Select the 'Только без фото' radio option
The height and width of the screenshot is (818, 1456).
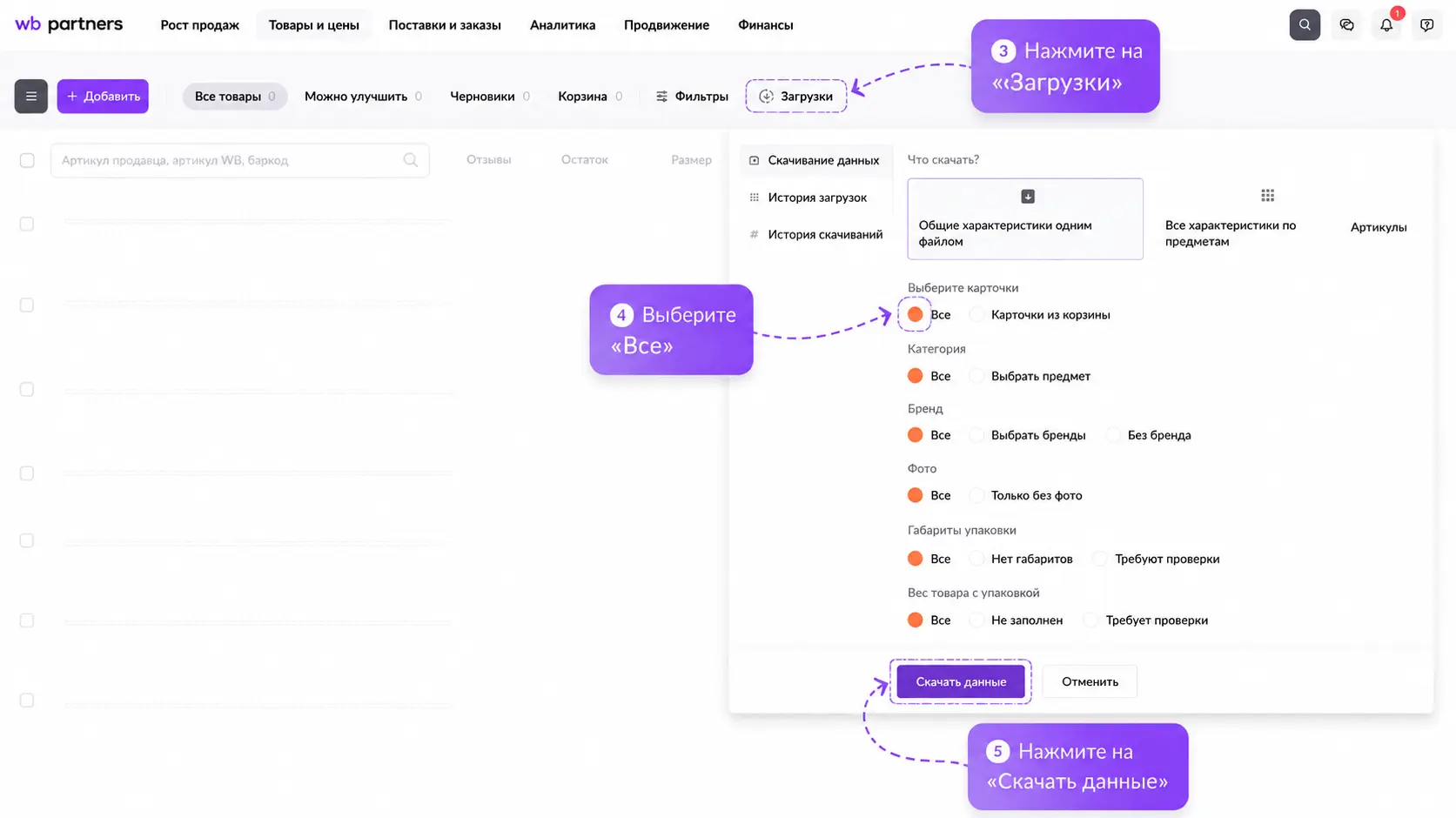pyautogui.click(x=977, y=495)
